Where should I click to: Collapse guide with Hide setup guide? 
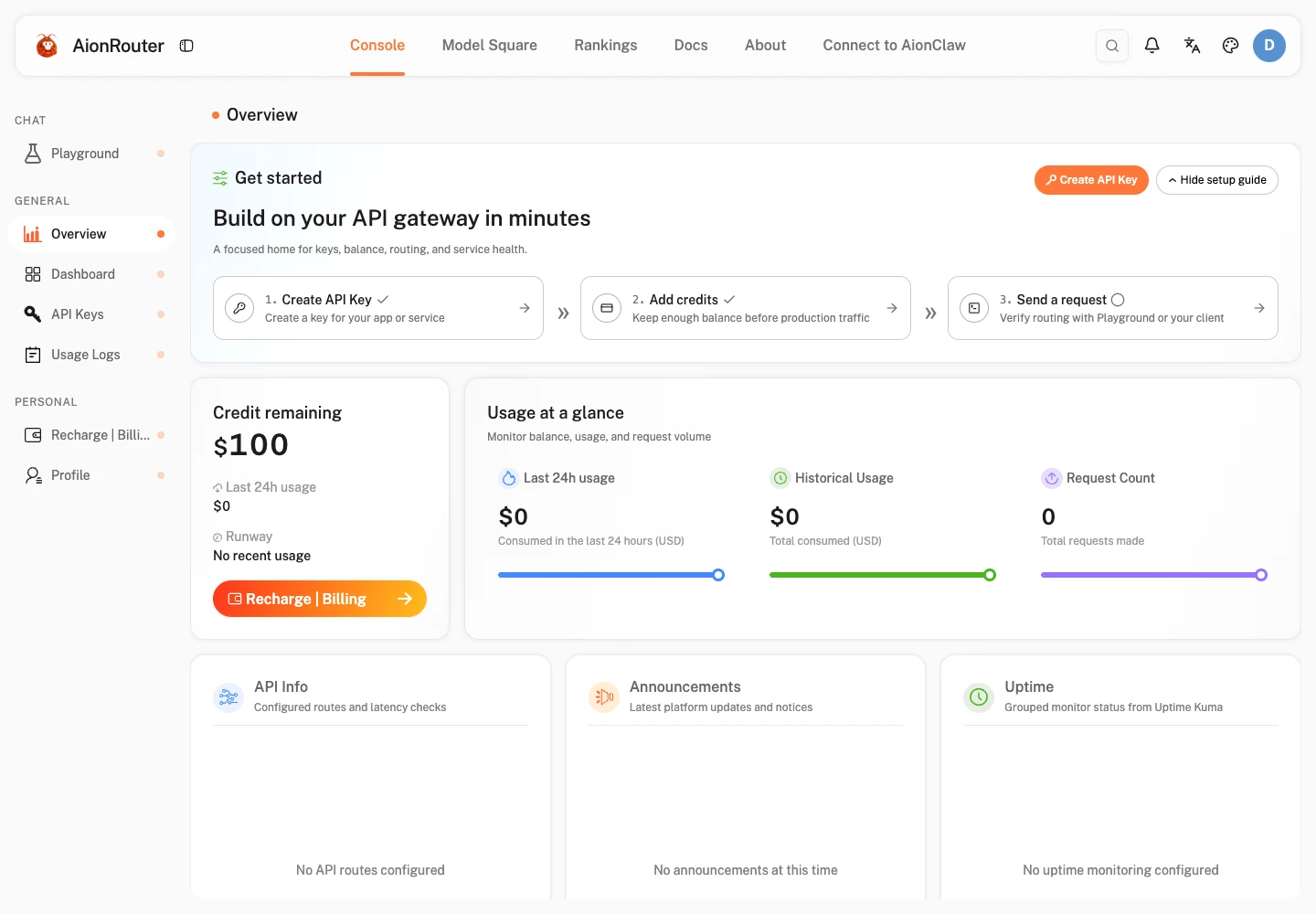[1217, 180]
